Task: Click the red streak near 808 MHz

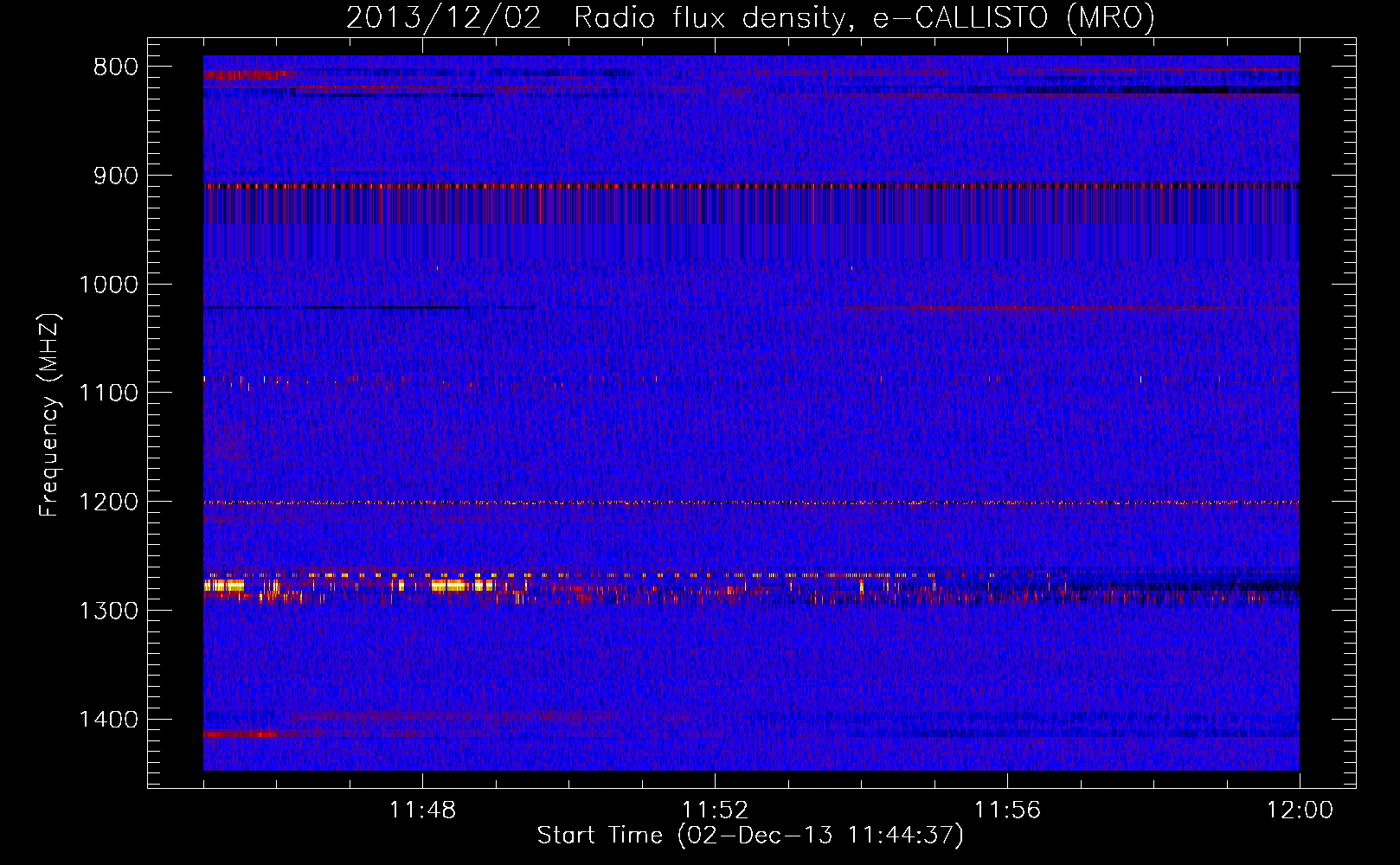Action: click(250, 75)
